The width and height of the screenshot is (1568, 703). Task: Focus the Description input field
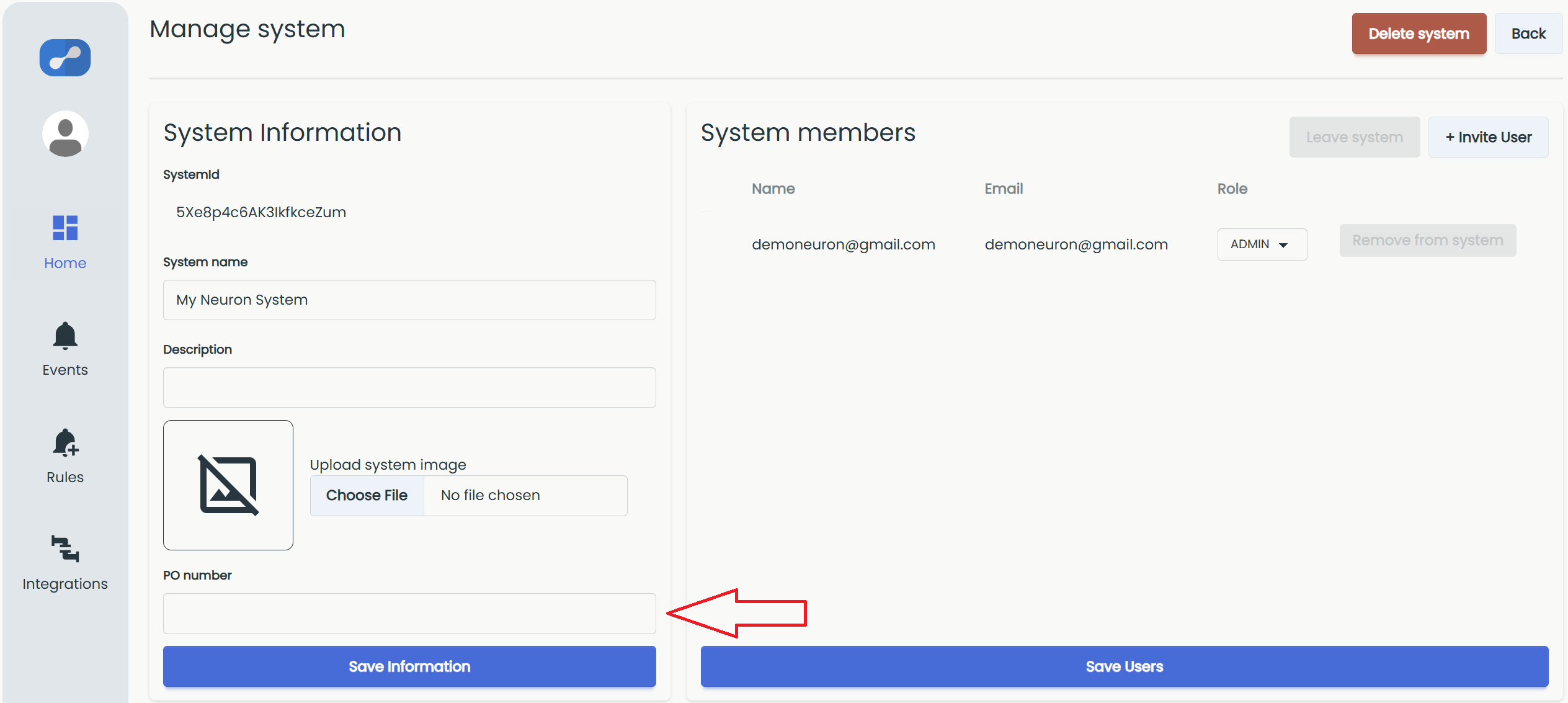409,387
